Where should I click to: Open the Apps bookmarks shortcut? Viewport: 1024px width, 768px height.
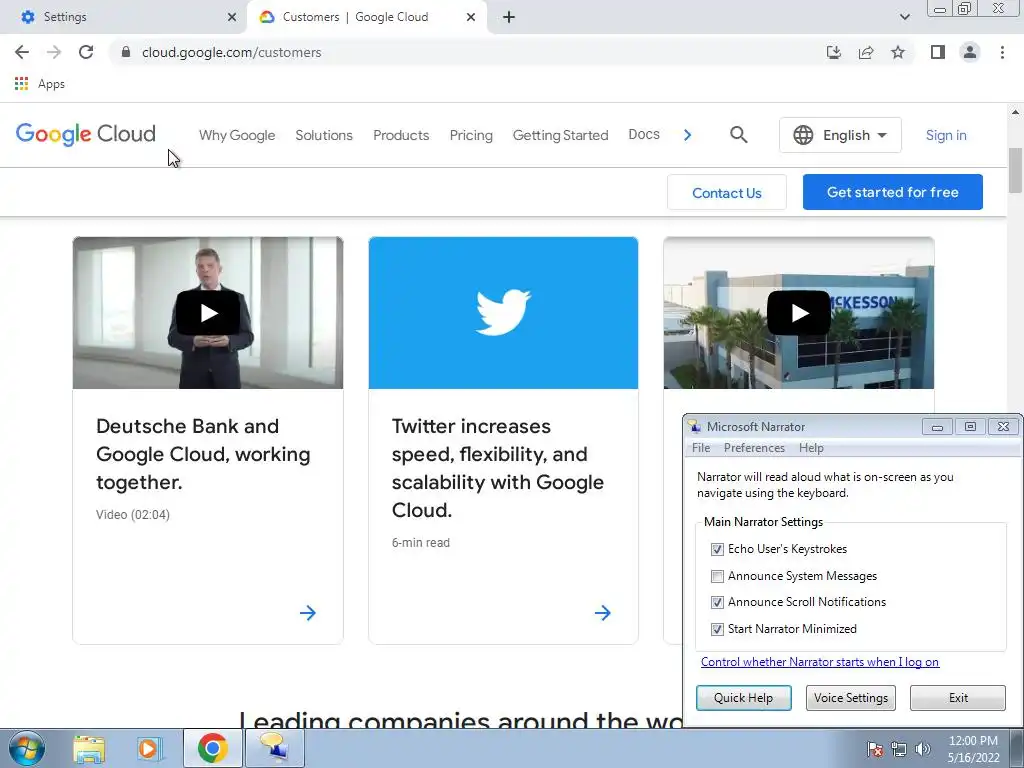coord(40,84)
